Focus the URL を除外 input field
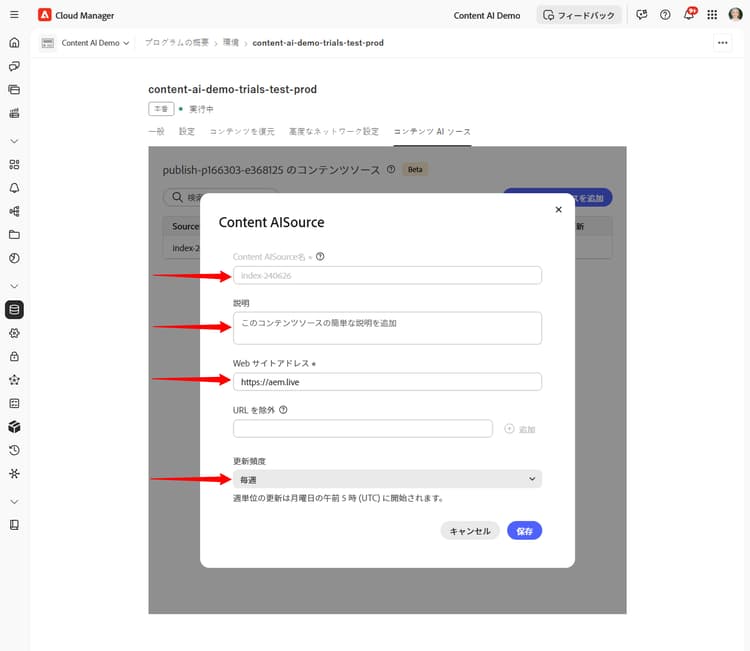The height and width of the screenshot is (651, 750). [x=363, y=429]
